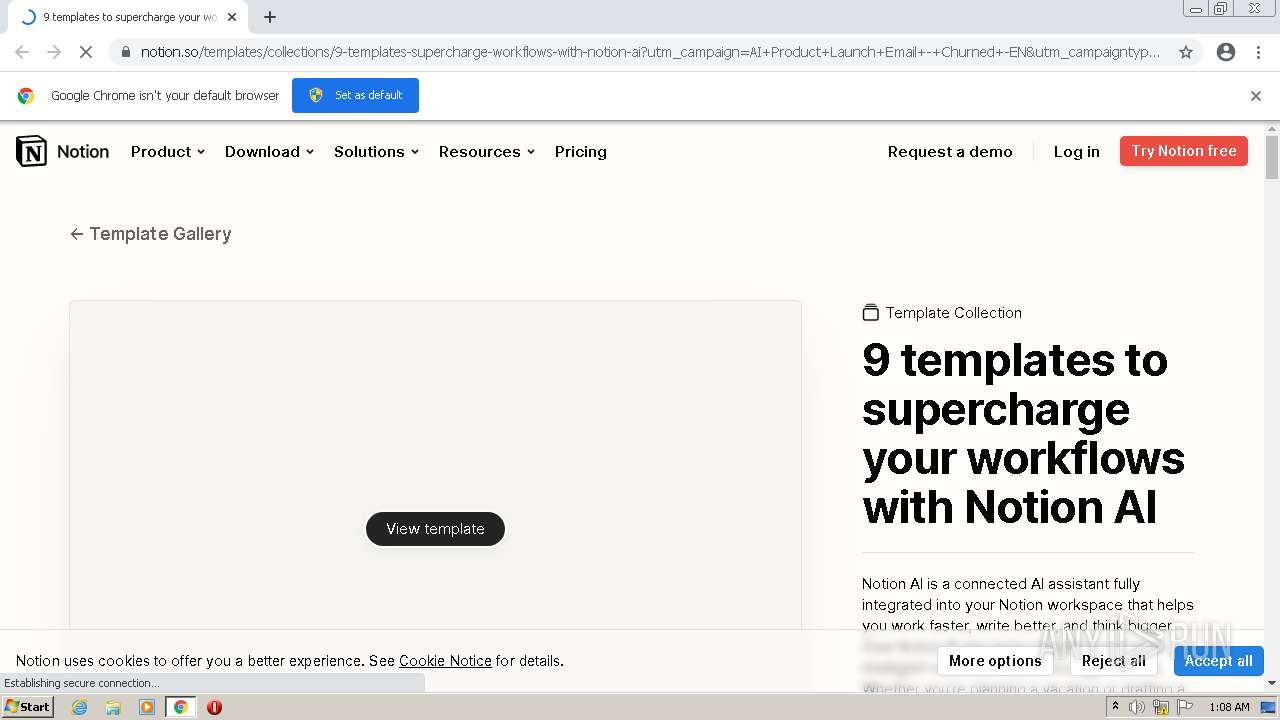This screenshot has width=1280, height=720.
Task: Click the taskbar clock showing 1:08 AM
Action: pyautogui.click(x=1229, y=707)
